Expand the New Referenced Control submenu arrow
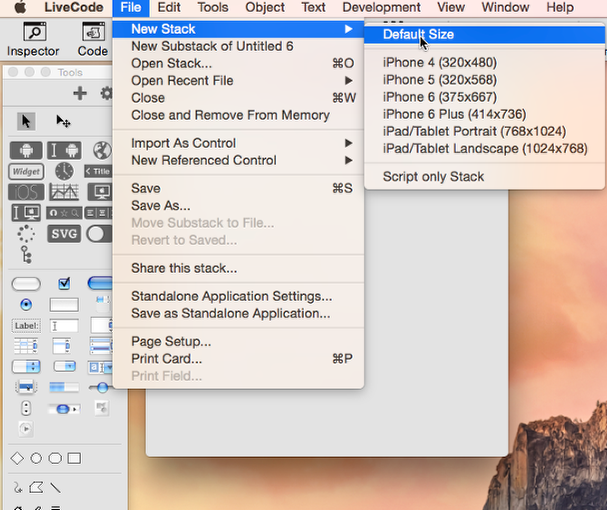This screenshot has width=607, height=510. pos(348,160)
